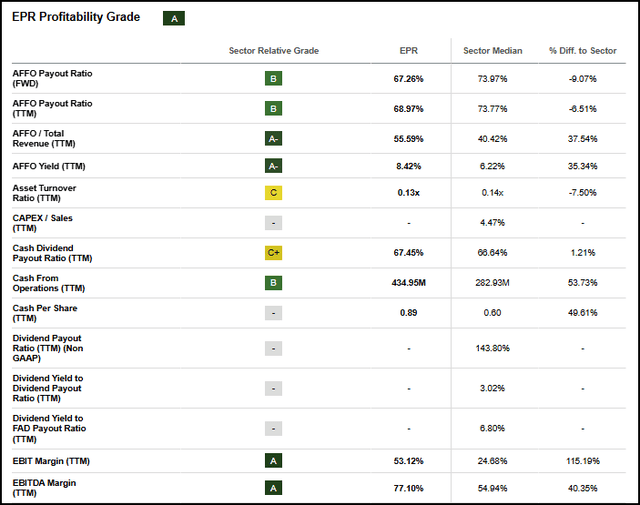Click the B badge for Cash From Operations
Image resolution: width=640 pixels, height=505 pixels.
[x=273, y=283]
